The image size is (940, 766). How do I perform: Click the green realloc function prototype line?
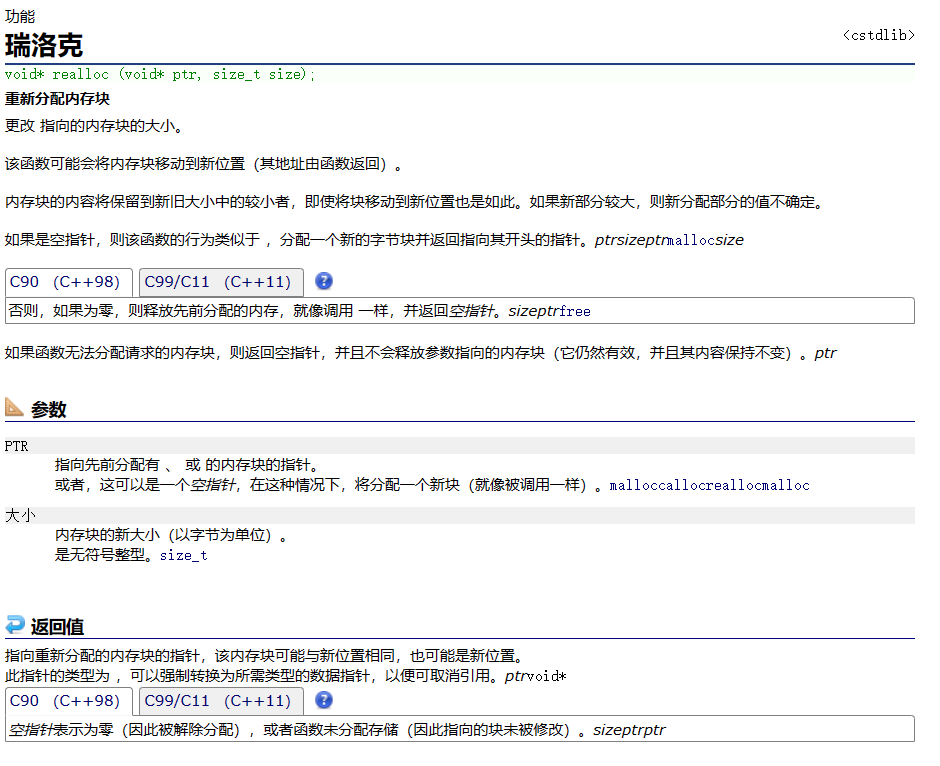(x=160, y=74)
